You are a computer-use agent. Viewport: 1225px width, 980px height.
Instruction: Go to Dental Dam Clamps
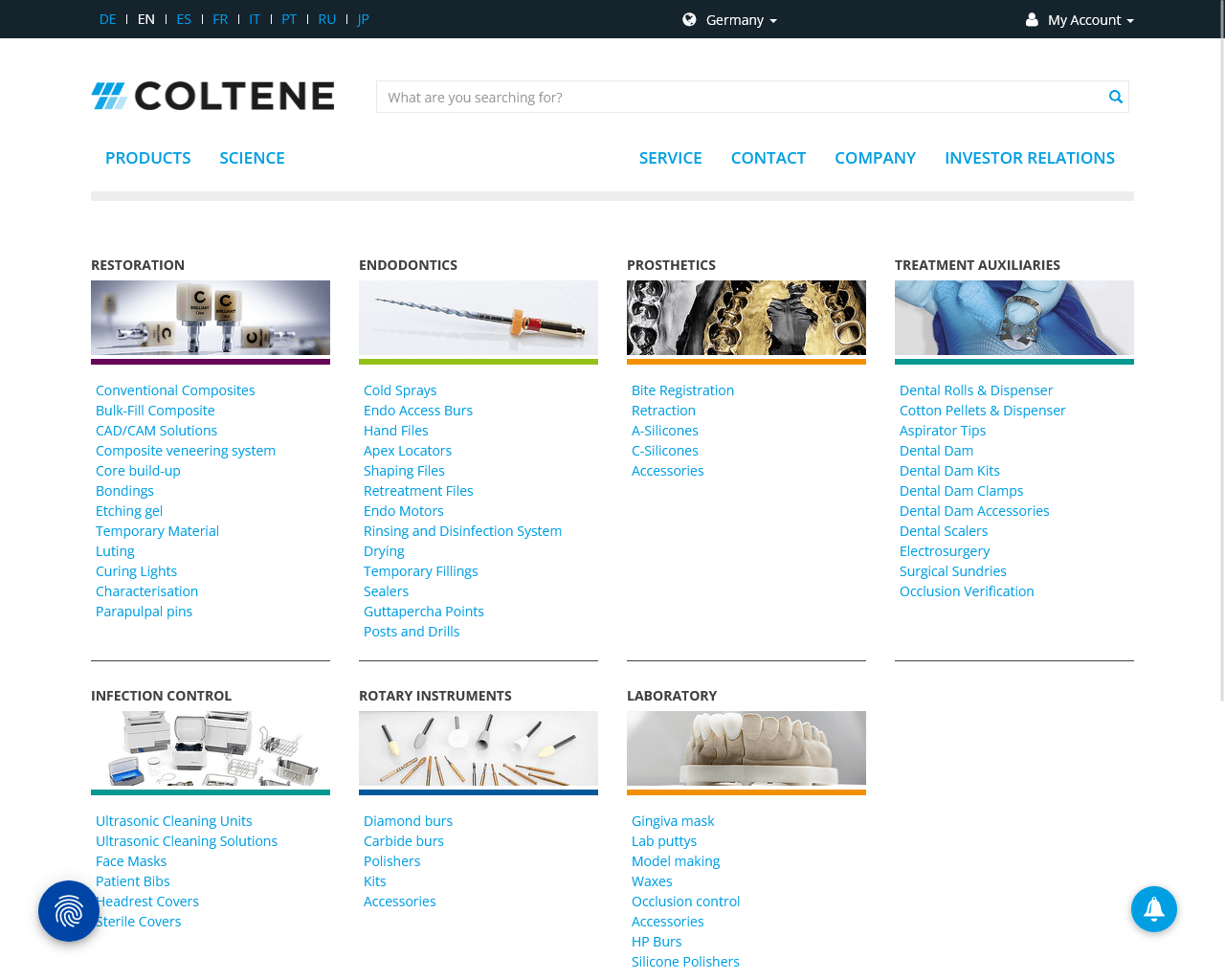961,491
